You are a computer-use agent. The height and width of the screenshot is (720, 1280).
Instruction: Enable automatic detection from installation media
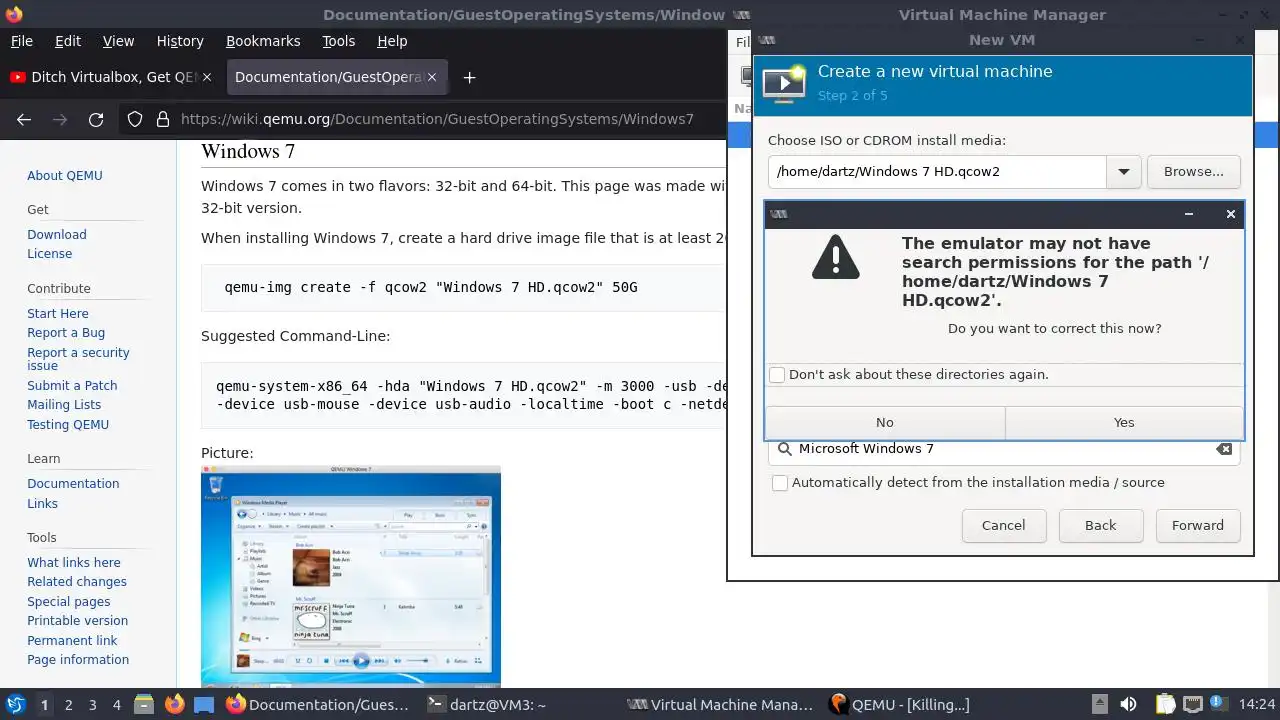point(780,483)
